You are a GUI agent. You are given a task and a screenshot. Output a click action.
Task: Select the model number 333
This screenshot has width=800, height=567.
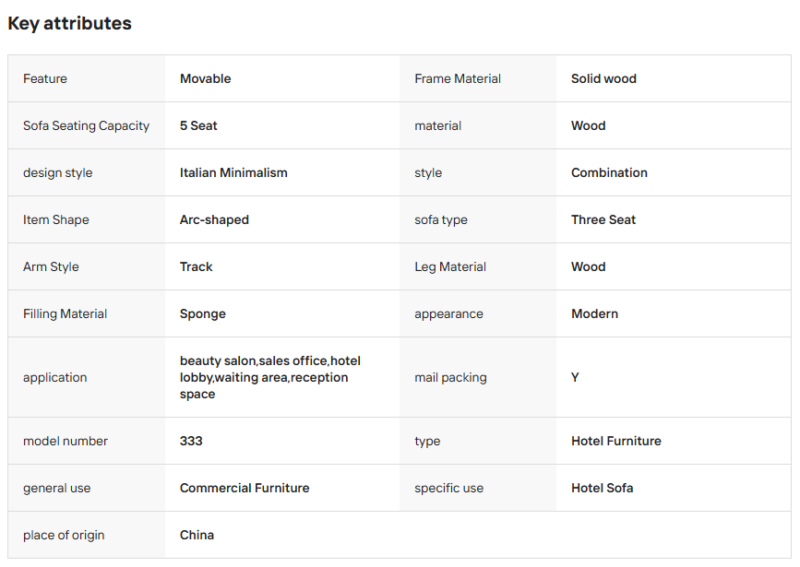(x=191, y=441)
